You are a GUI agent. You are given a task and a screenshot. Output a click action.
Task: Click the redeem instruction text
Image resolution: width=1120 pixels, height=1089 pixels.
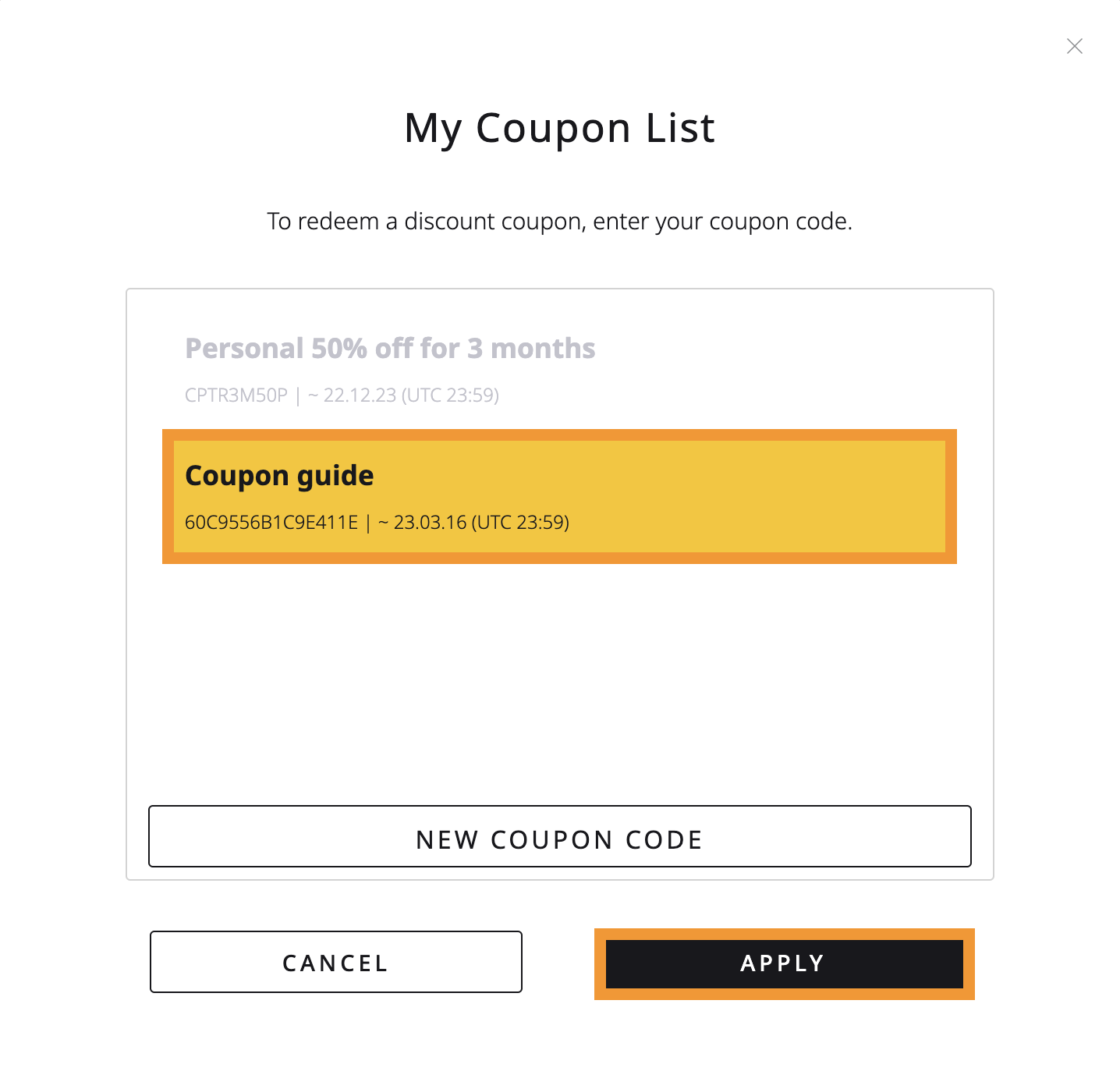[559, 222]
